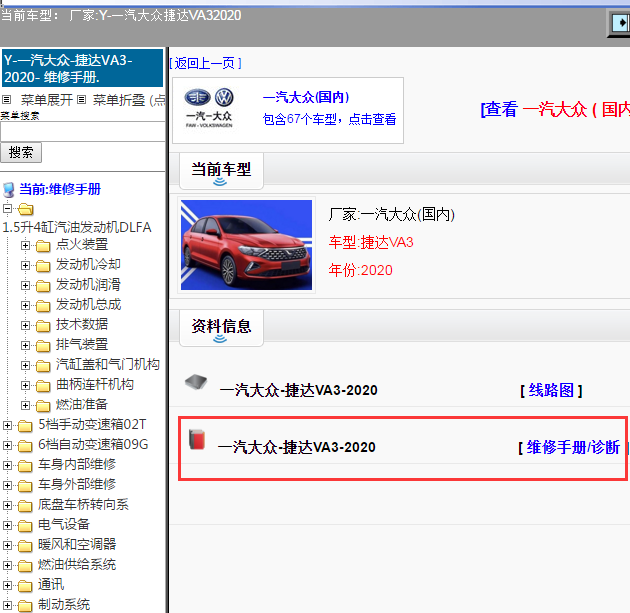The width and height of the screenshot is (630, 613).
Task: Click the root folder icon above 1.5升4缸汽油发动机DLFA
Action: click(x=26, y=209)
